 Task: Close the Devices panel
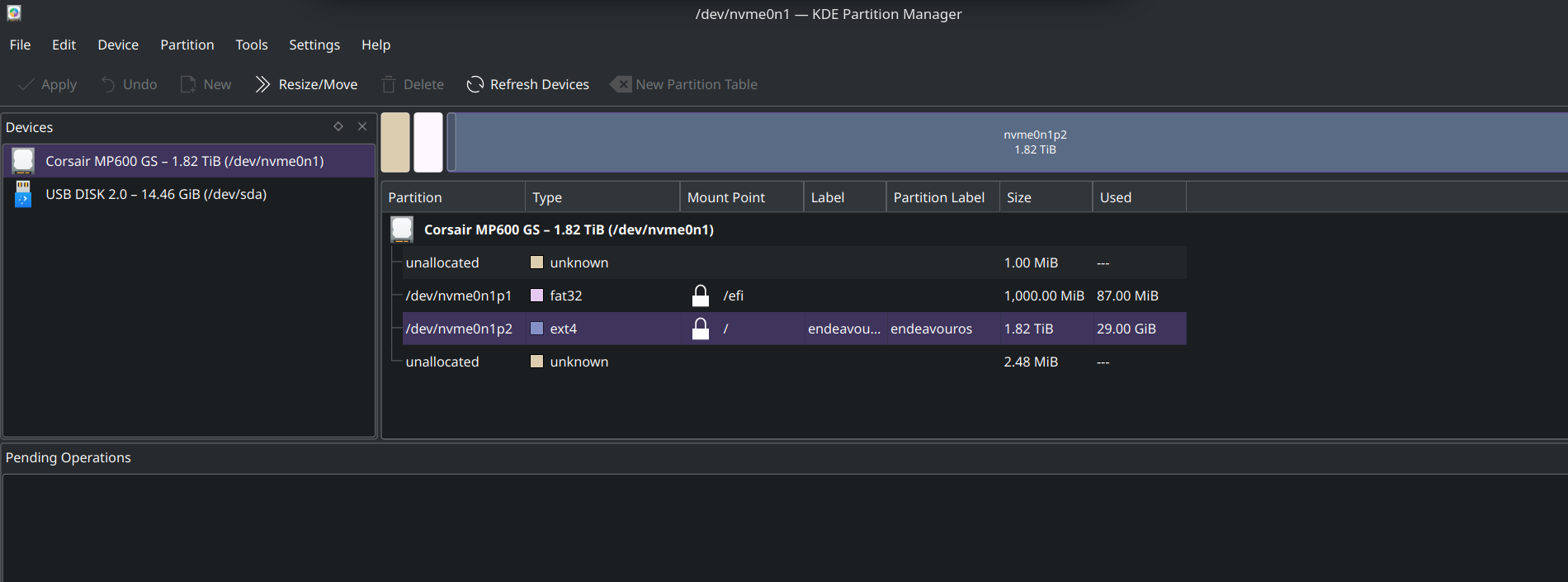[362, 126]
